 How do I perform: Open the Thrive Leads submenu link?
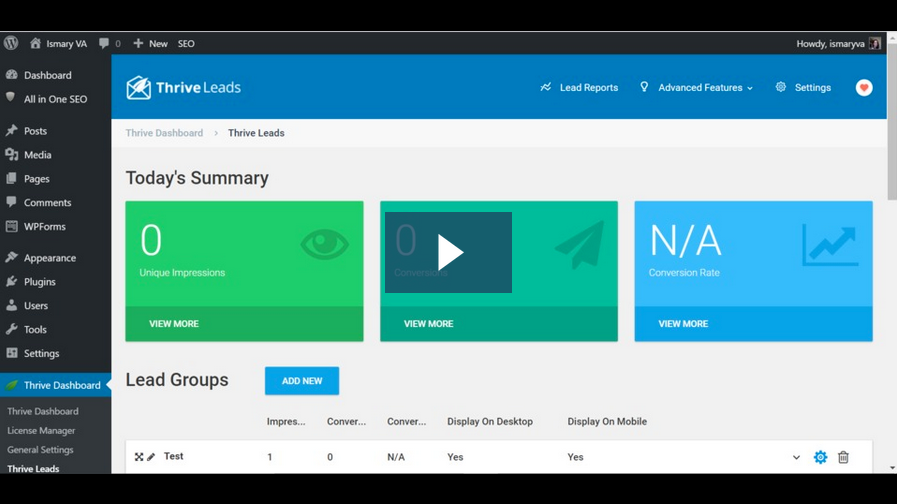point(33,469)
